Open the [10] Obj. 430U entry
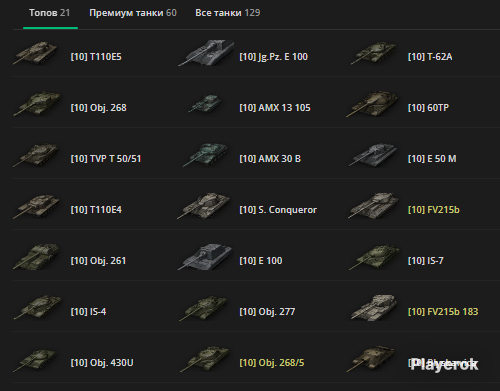The image size is (500, 391). (102, 363)
